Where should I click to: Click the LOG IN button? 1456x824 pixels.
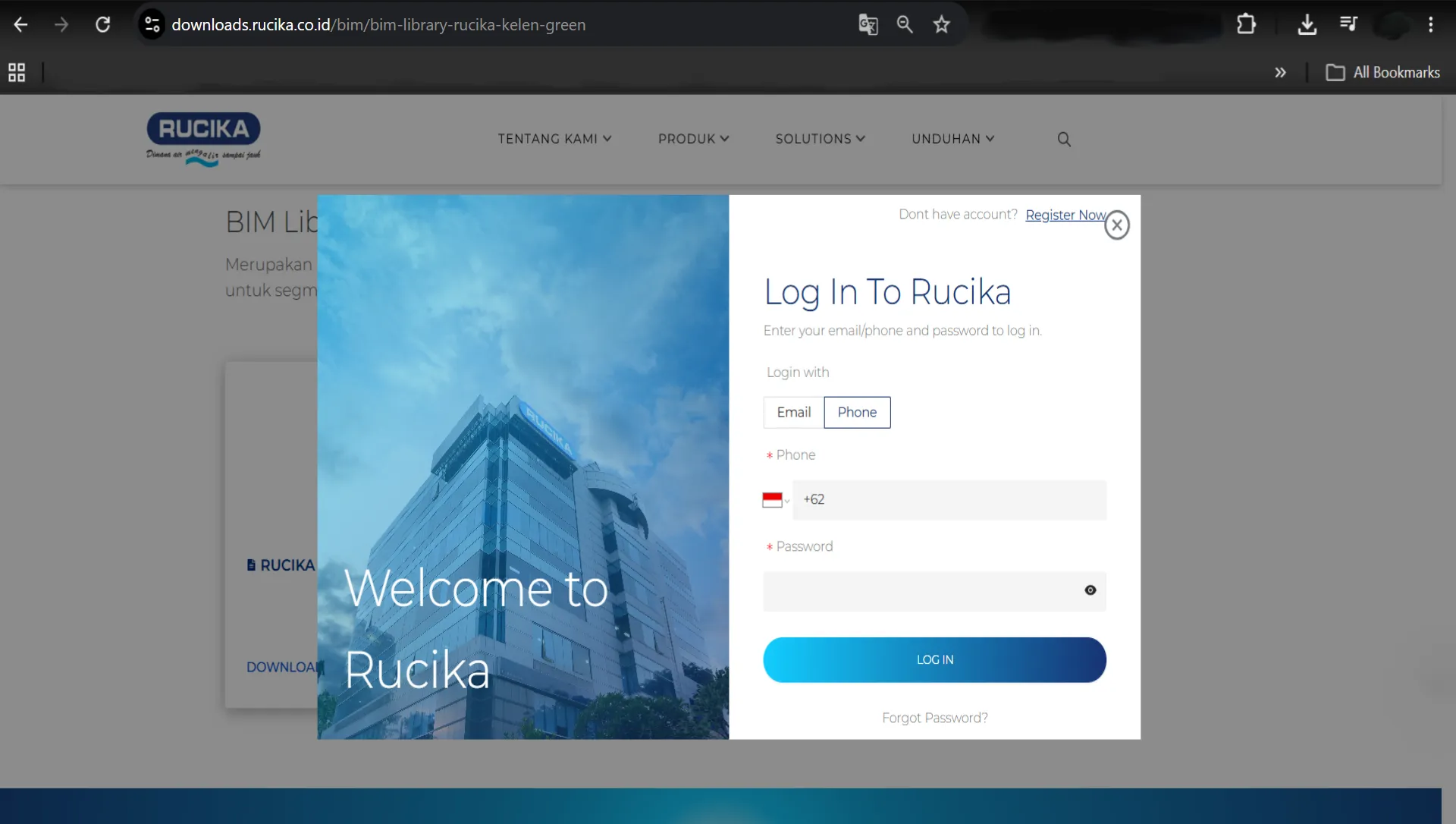(934, 659)
